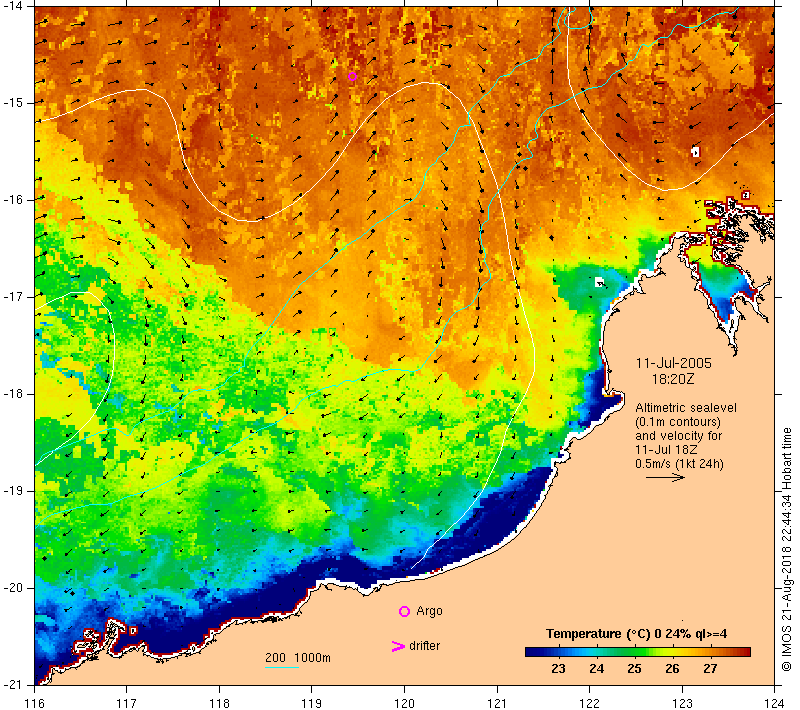Click the magenta Argo float circle on the map
This screenshot has width=800, height=710.
(x=352, y=77)
